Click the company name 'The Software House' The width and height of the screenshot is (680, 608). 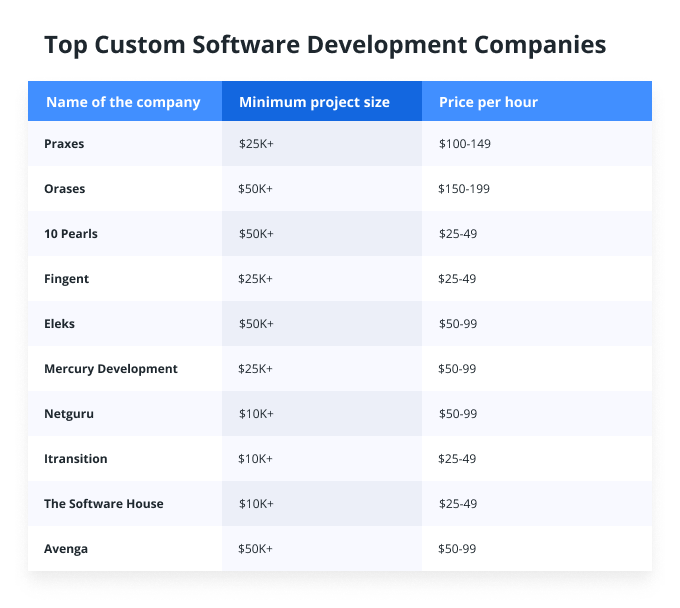[104, 504]
